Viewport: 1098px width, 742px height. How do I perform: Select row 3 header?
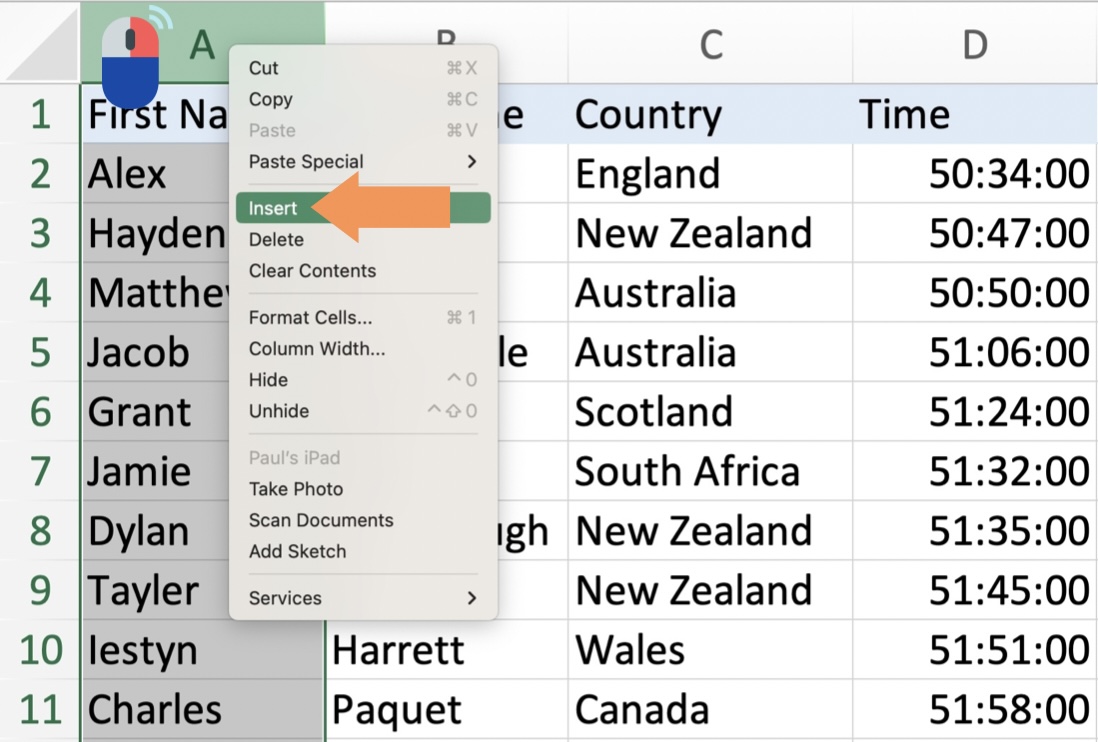(x=40, y=233)
